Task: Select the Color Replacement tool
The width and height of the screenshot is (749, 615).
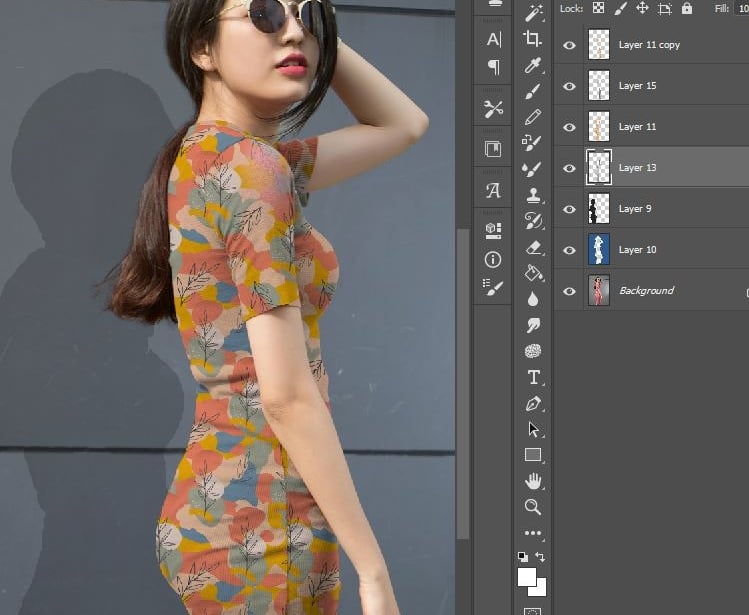Action: pos(532,143)
